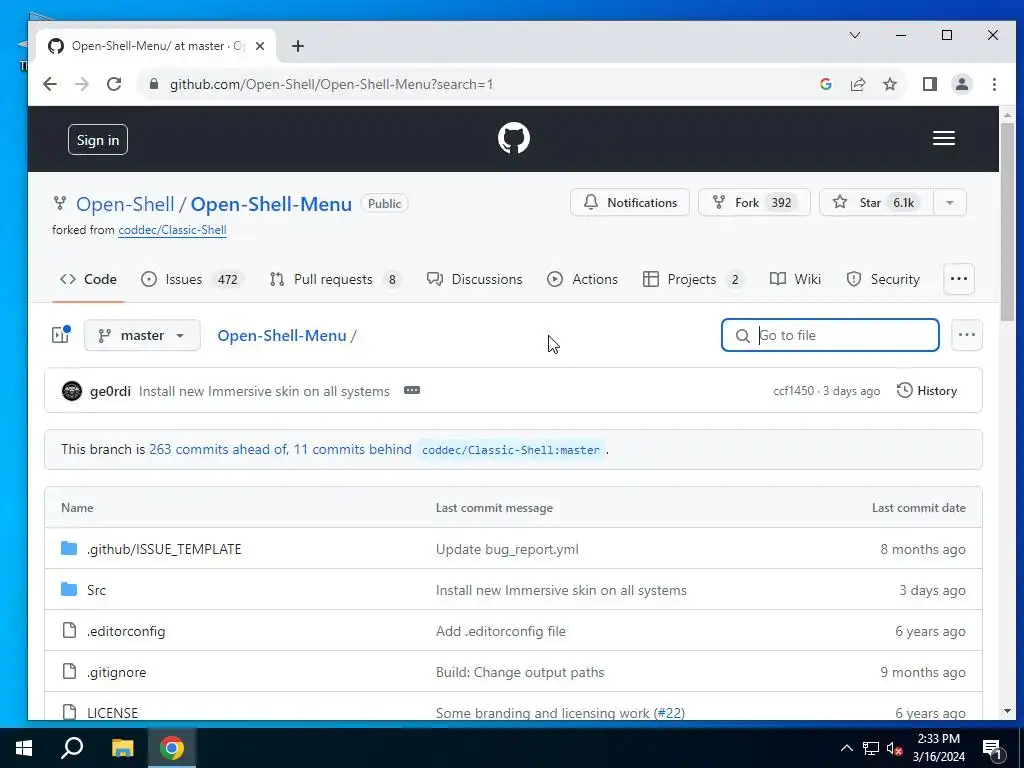Click coddec/Classic-Shell:master branch label
This screenshot has height=768, width=1024.
point(511,450)
